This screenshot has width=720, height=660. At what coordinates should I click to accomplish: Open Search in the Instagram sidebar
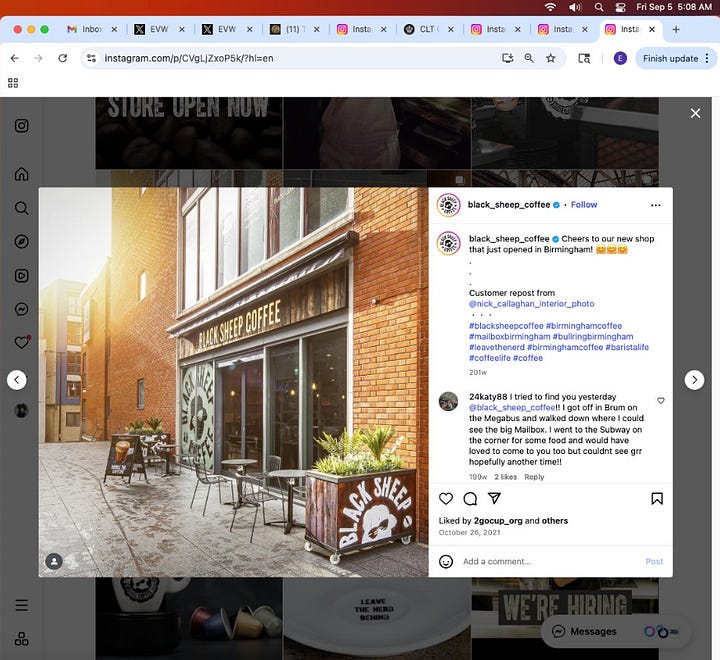point(22,208)
